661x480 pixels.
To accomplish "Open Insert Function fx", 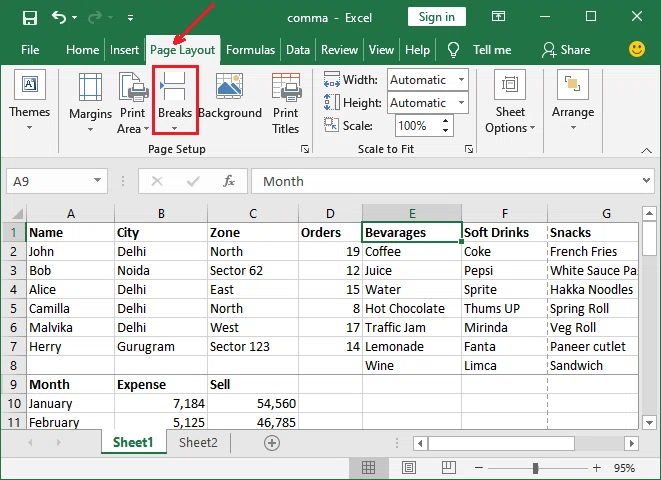I will pos(229,182).
